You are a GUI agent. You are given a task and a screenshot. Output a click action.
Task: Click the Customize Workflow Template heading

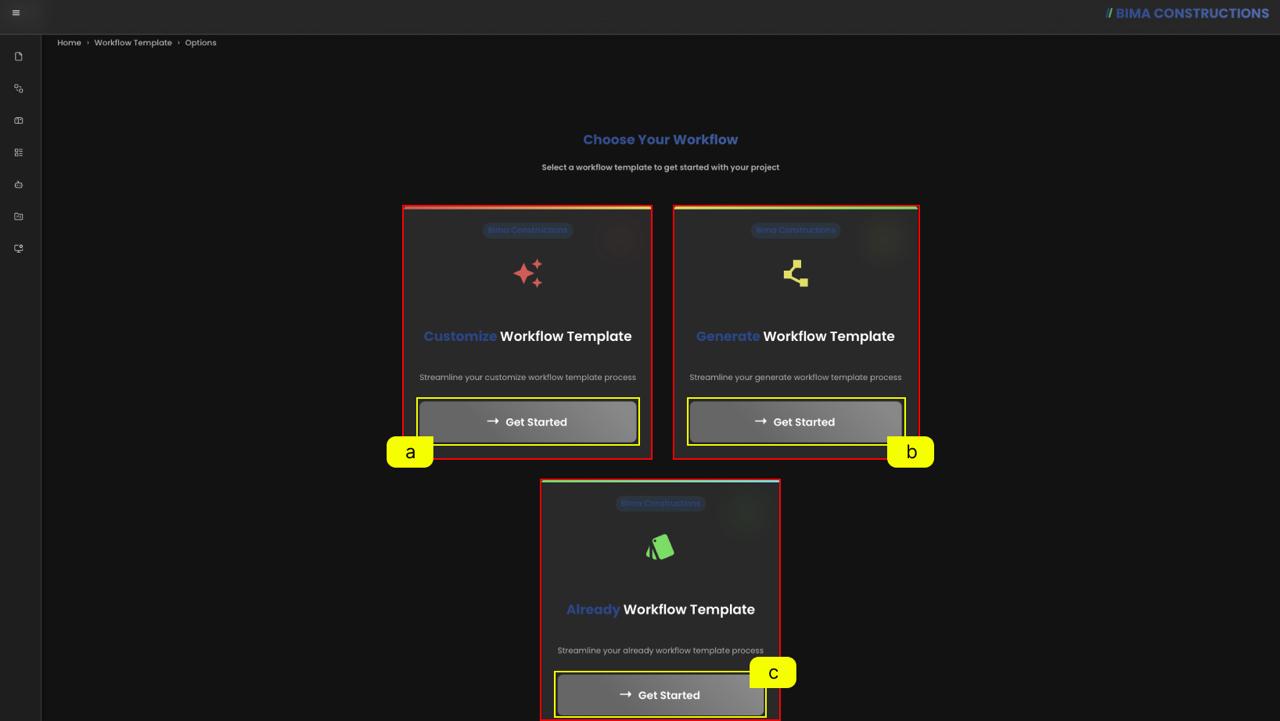[528, 336]
